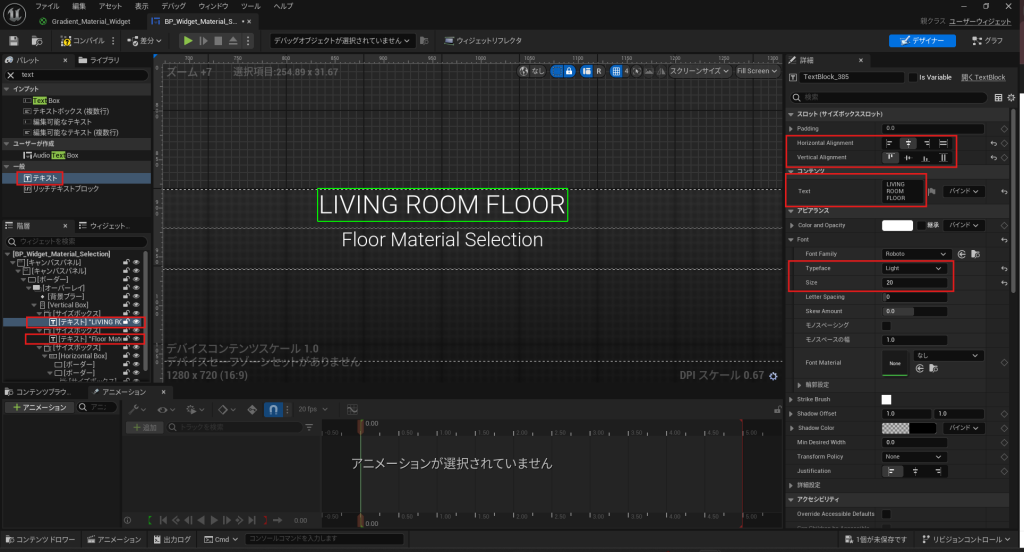1024x552 pixels.
Task: Click the Save floppy disk icon
Action: pos(14,40)
